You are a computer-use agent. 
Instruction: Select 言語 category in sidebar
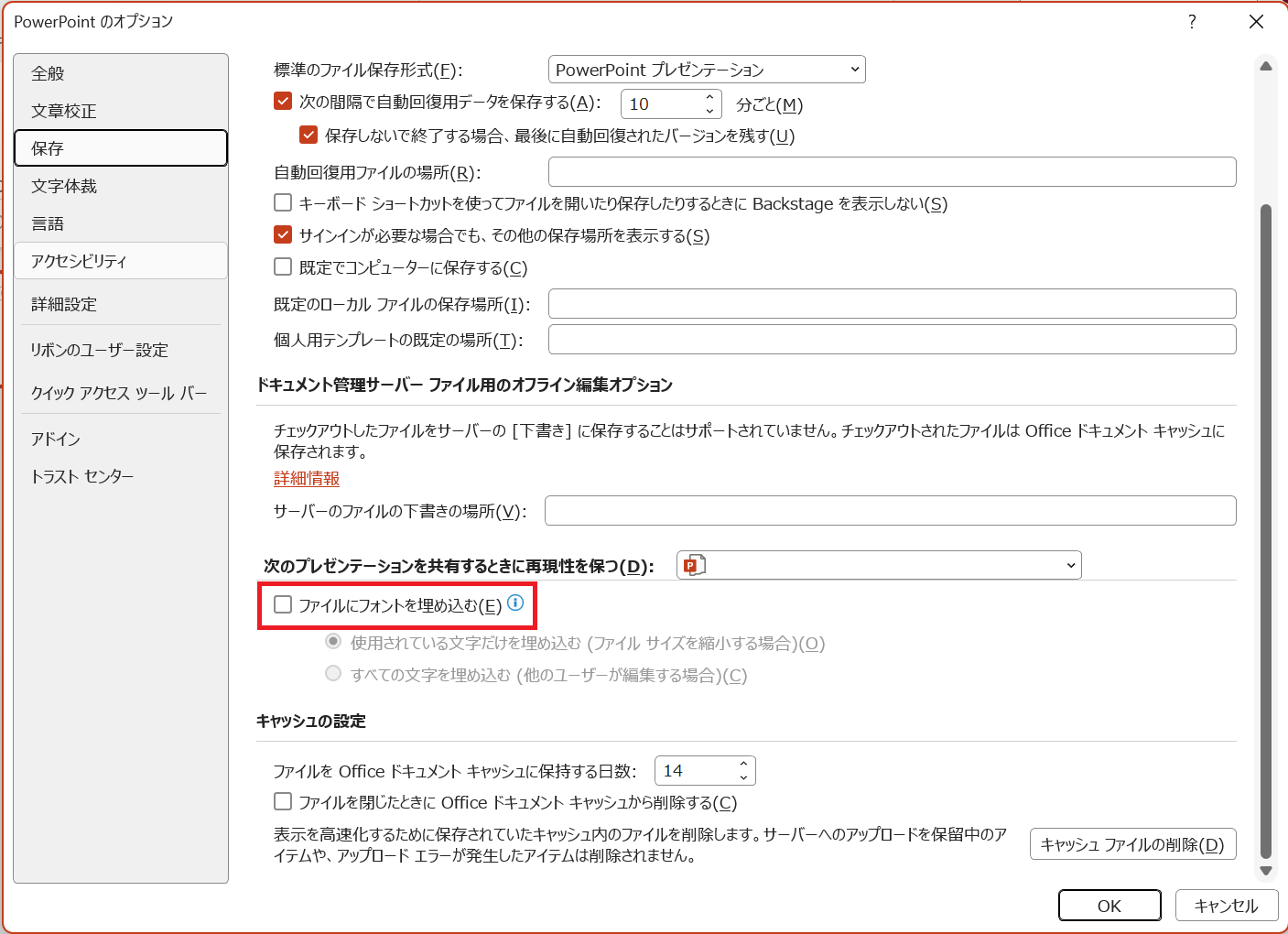pos(121,223)
